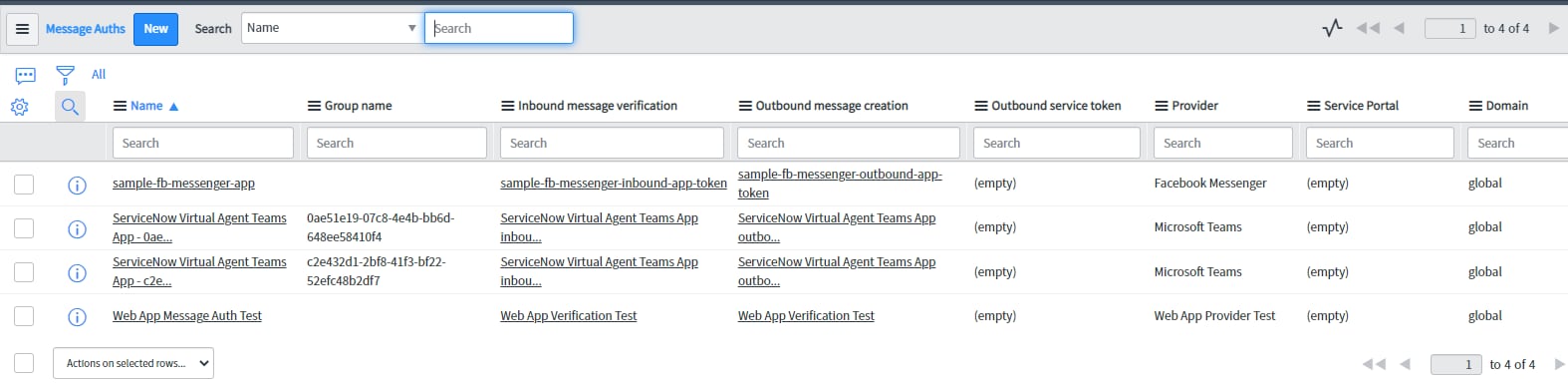Open the activity stream icon
Viewport: 1568px width, 387px height.
click(26, 75)
